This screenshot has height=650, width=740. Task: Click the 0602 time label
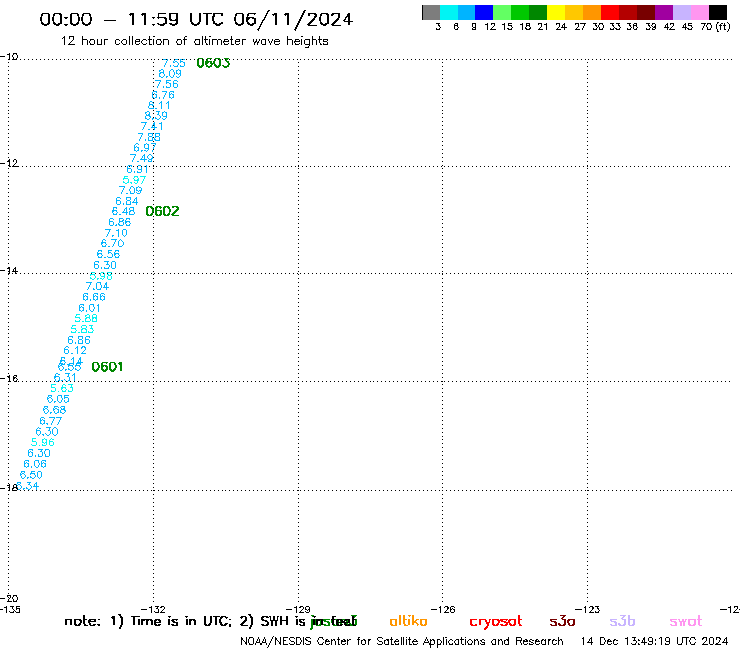point(162,211)
